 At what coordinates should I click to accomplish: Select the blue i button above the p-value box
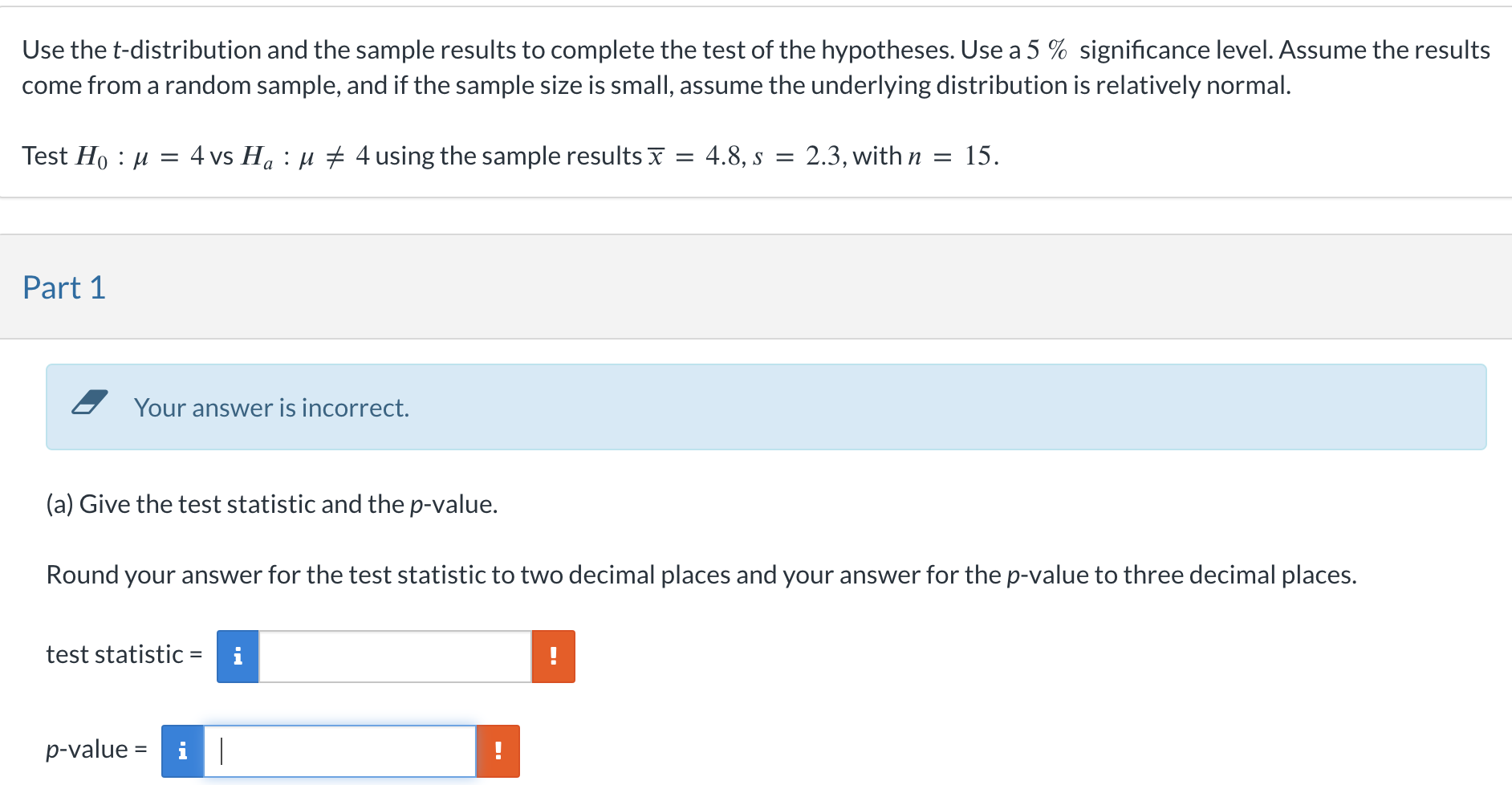[182, 750]
